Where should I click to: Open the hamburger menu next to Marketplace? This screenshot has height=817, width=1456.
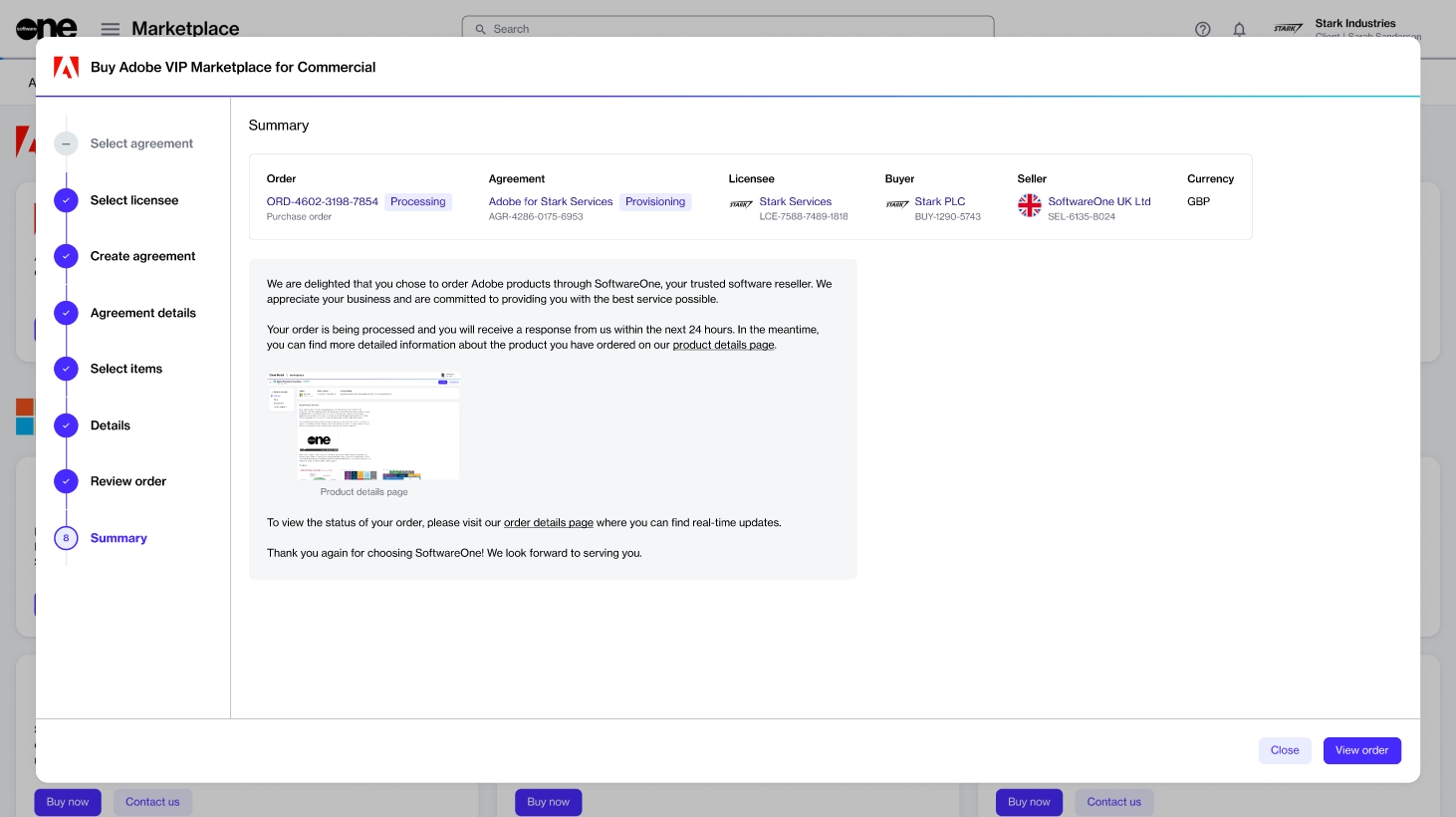[111, 29]
